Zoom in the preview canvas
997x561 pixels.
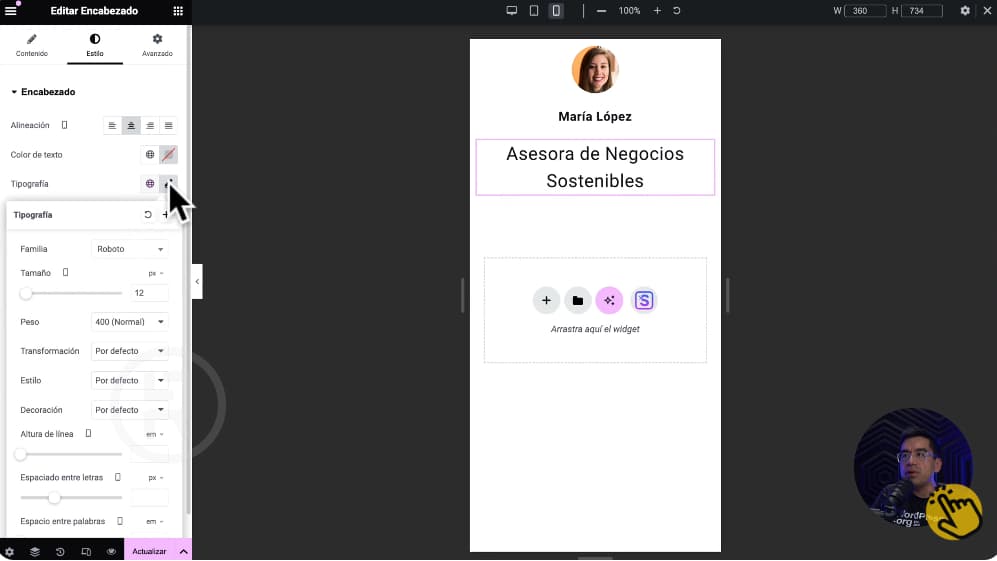click(x=657, y=11)
